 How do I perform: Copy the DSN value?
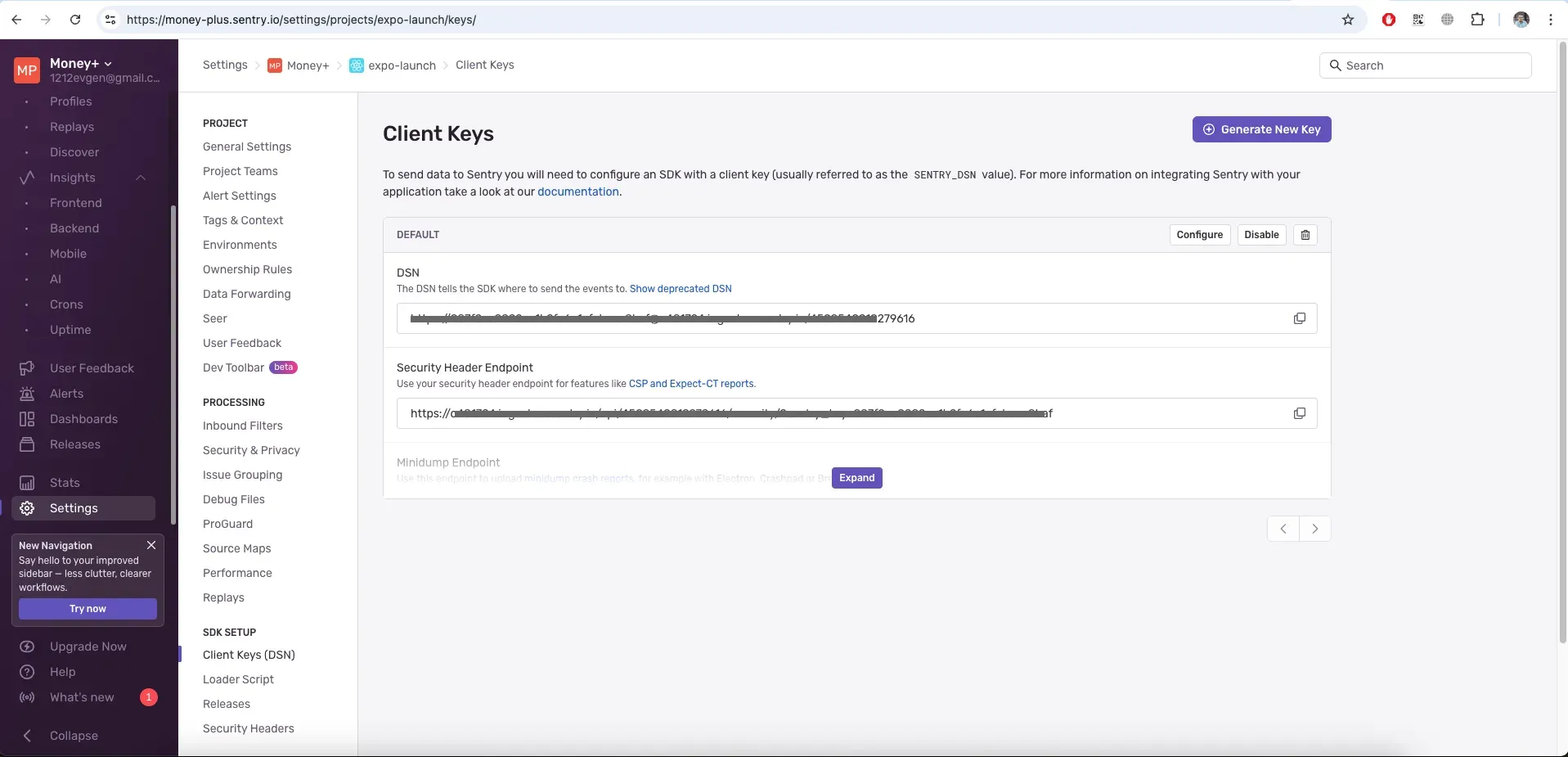[1299, 318]
